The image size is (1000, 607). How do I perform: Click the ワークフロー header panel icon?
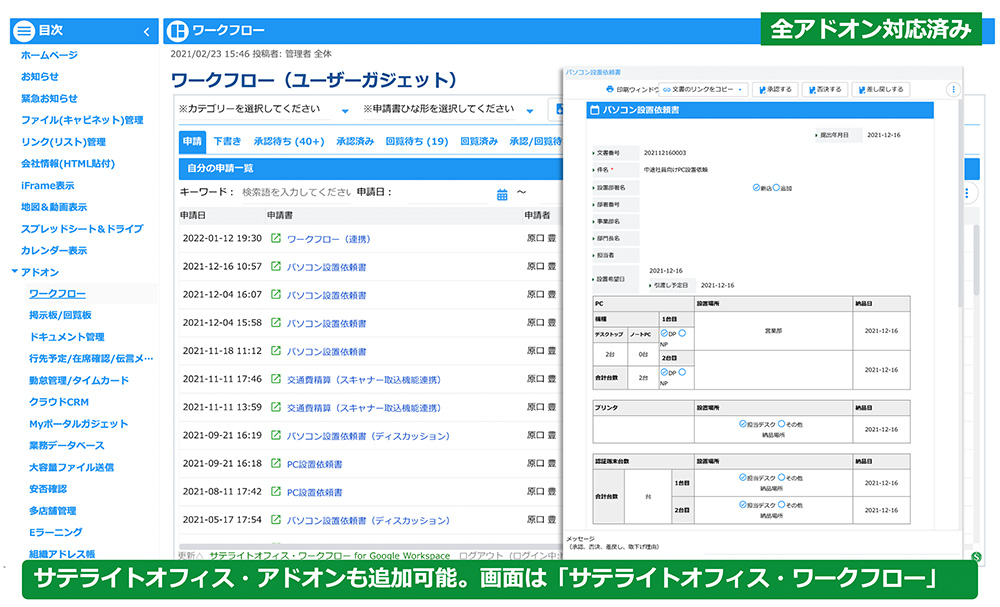tap(177, 30)
